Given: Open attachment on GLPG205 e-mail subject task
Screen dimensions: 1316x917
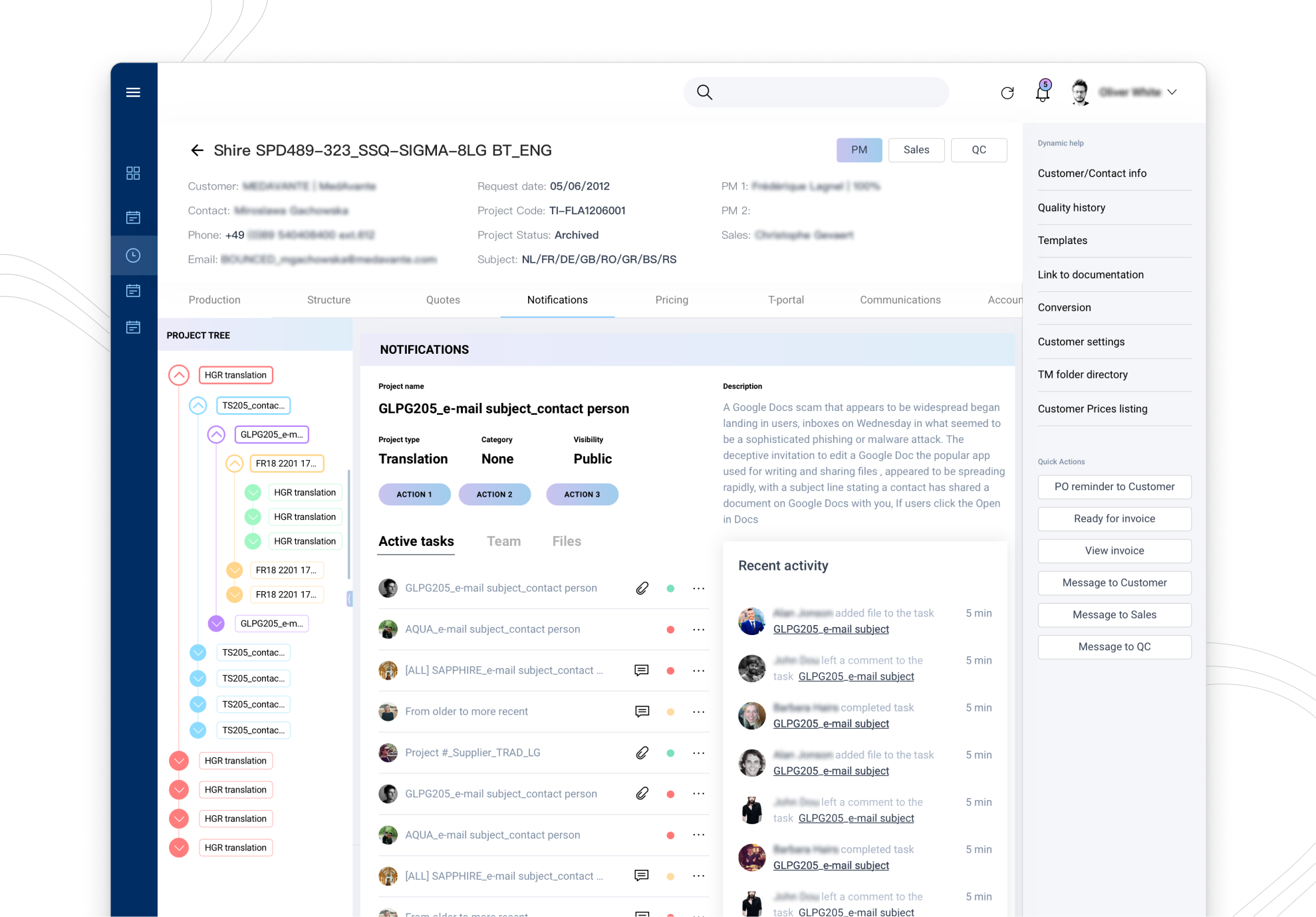Looking at the screenshot, I should click(x=642, y=588).
